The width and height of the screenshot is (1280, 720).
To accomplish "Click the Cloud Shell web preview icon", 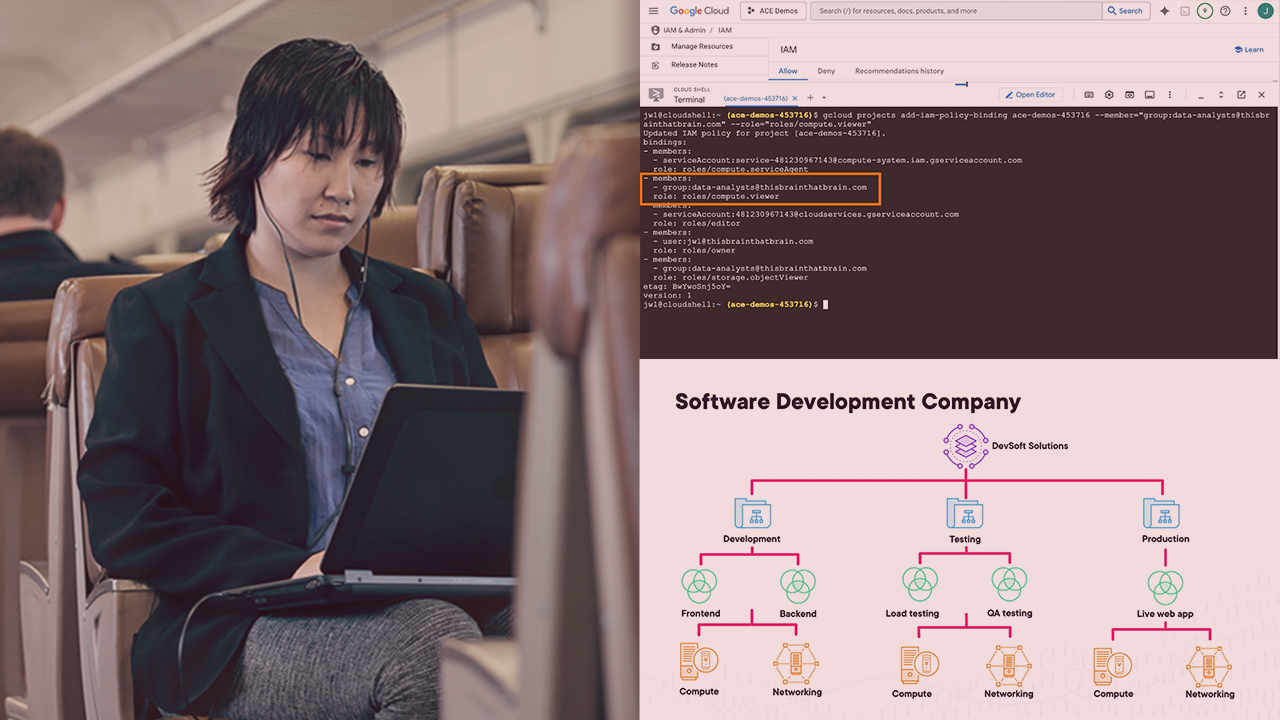I will [x=1129, y=95].
